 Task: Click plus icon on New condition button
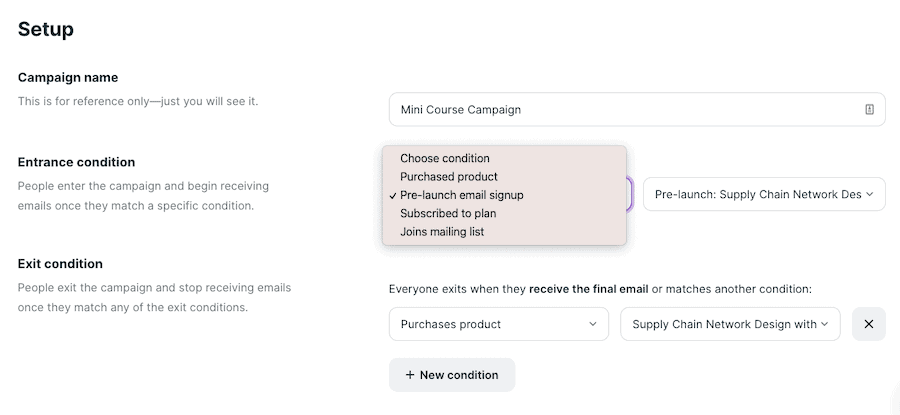pyautogui.click(x=410, y=375)
